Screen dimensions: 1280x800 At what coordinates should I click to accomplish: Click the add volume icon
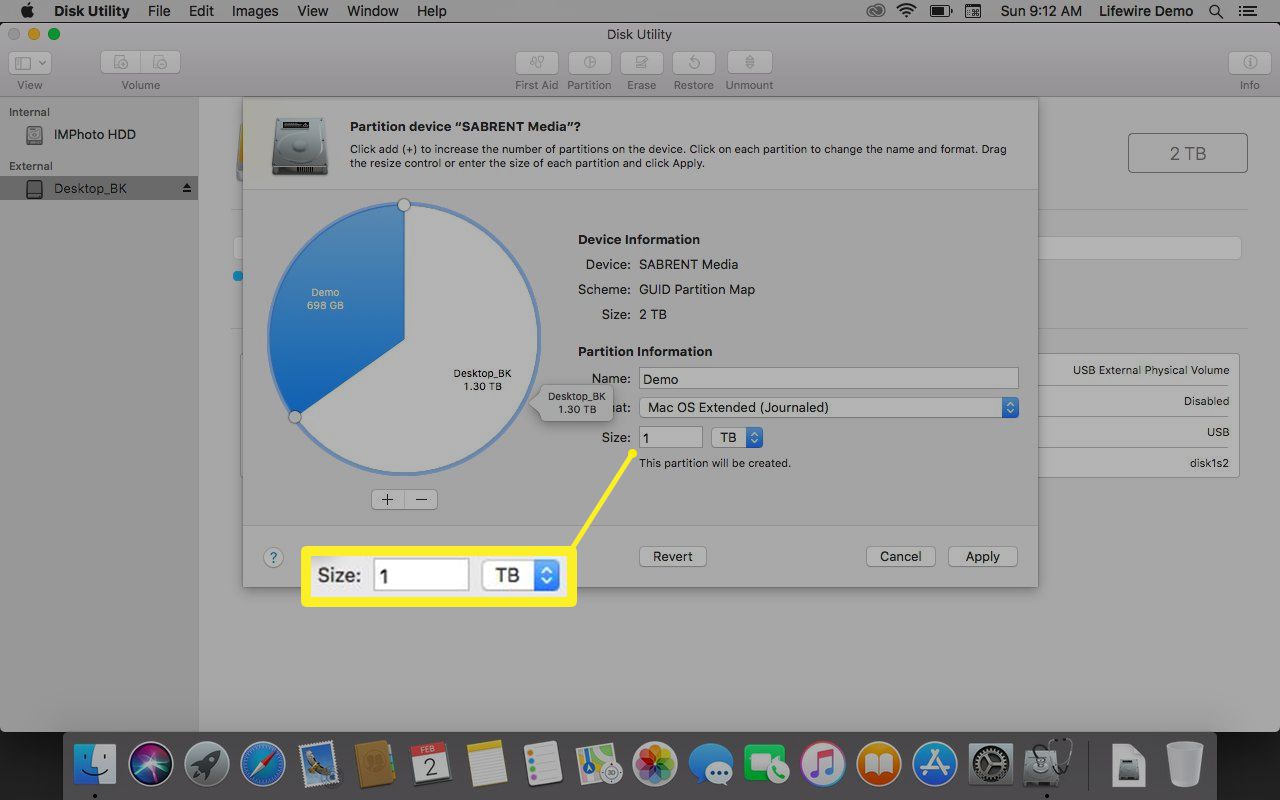(121, 62)
